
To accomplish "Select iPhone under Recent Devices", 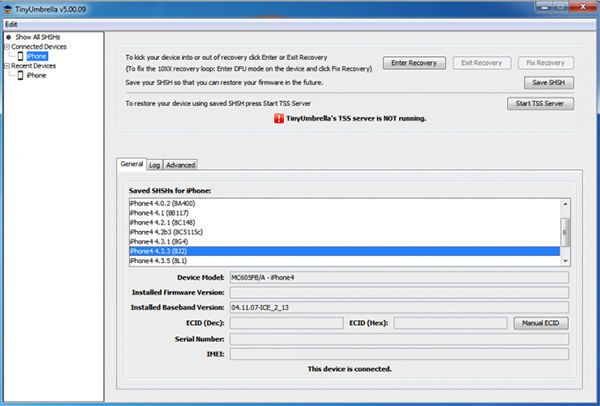I will pyautogui.click(x=37, y=75).
